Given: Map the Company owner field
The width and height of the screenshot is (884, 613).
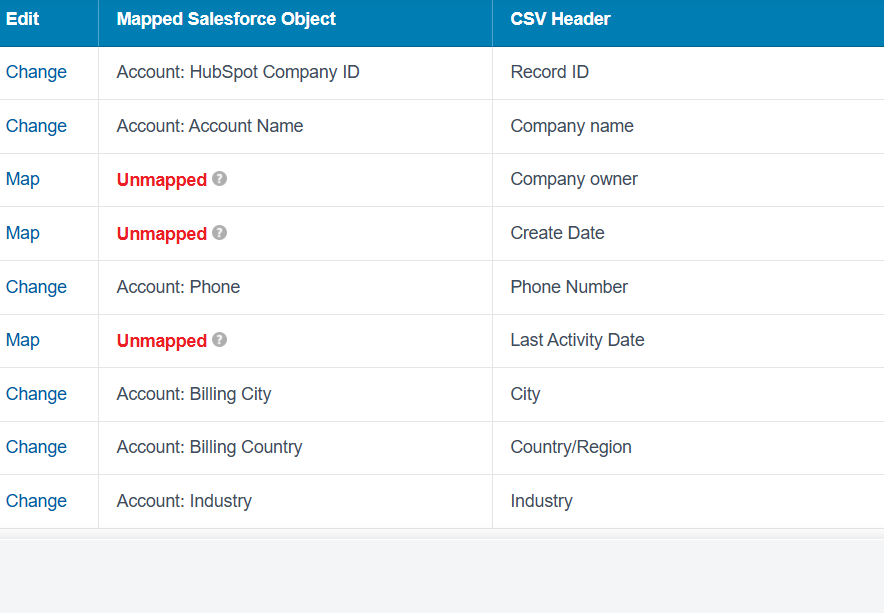Looking at the screenshot, I should (23, 179).
